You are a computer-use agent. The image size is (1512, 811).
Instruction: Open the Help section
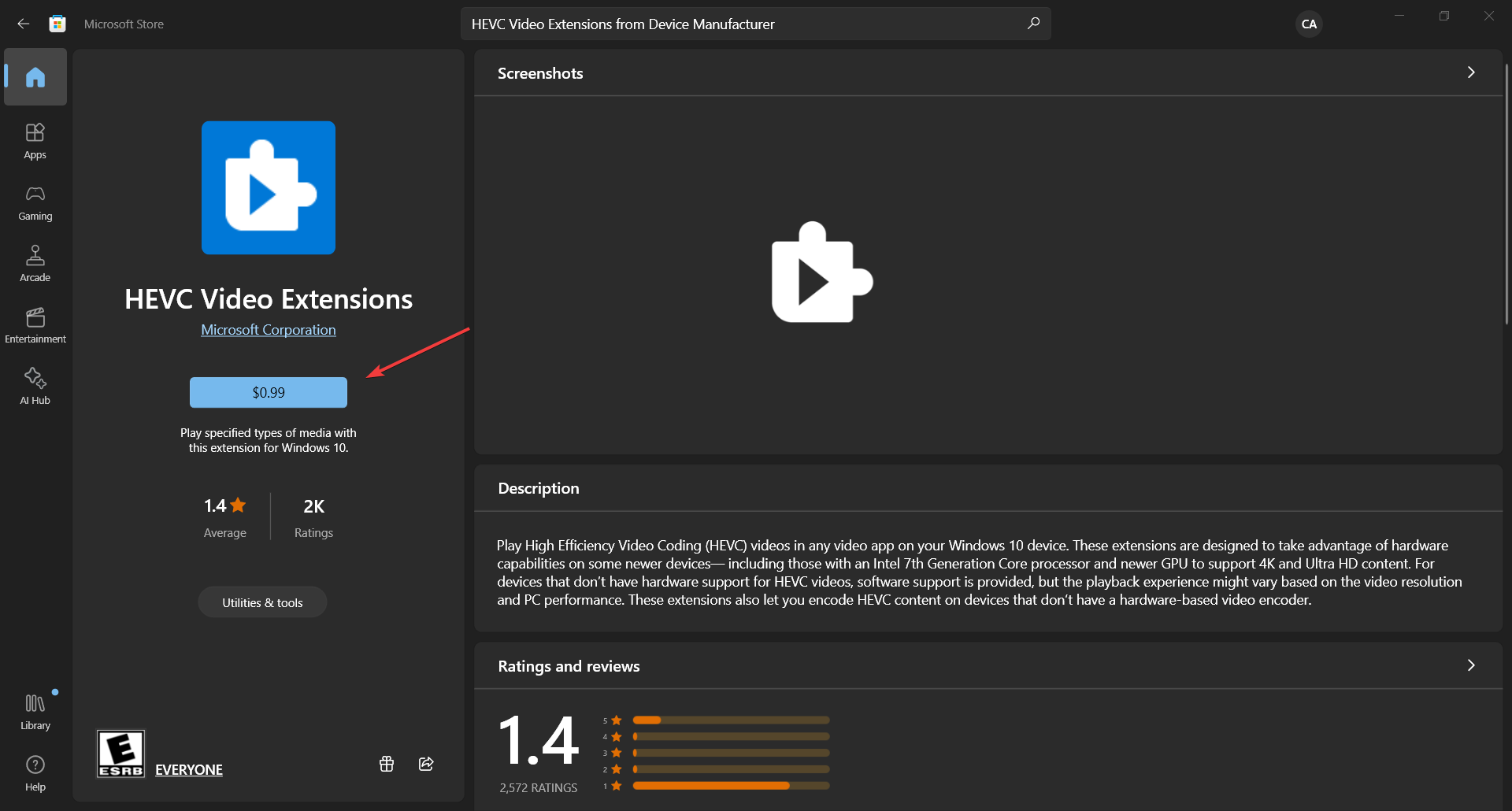click(x=35, y=773)
